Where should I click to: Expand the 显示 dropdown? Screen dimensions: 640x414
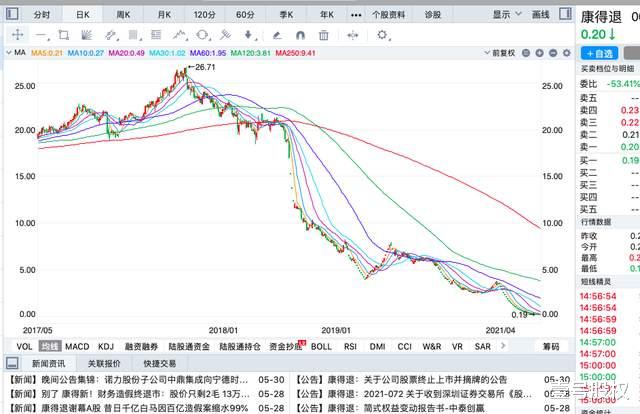507,14
